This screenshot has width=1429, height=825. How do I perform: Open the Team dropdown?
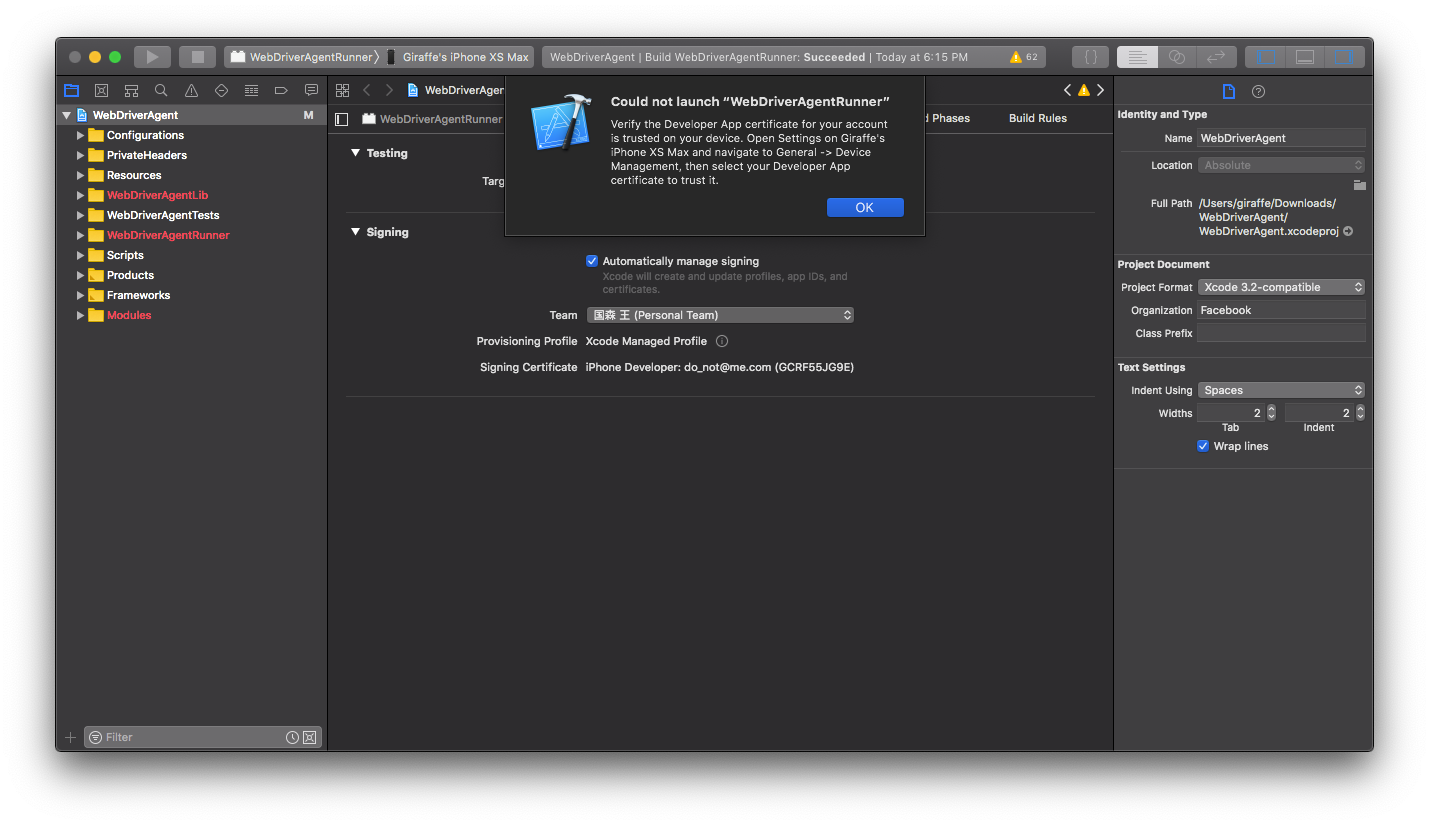coord(720,315)
